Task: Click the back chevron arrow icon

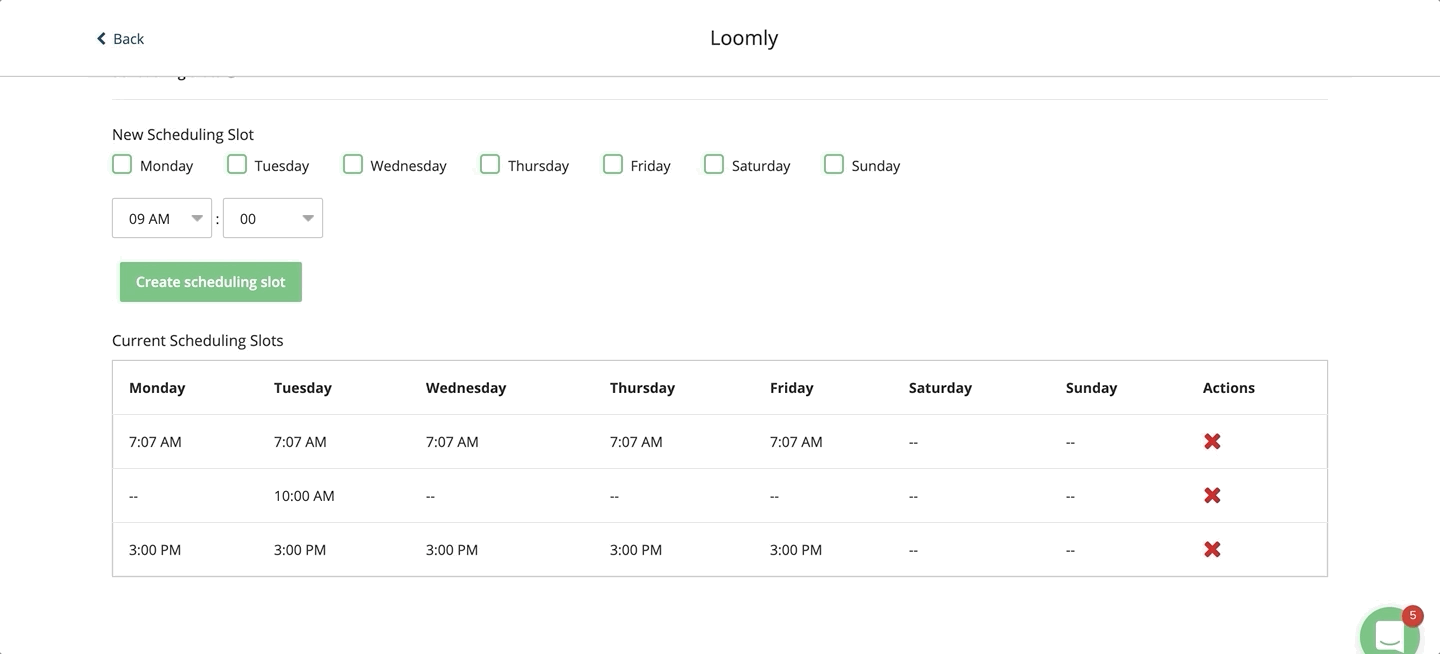Action: coord(100,38)
